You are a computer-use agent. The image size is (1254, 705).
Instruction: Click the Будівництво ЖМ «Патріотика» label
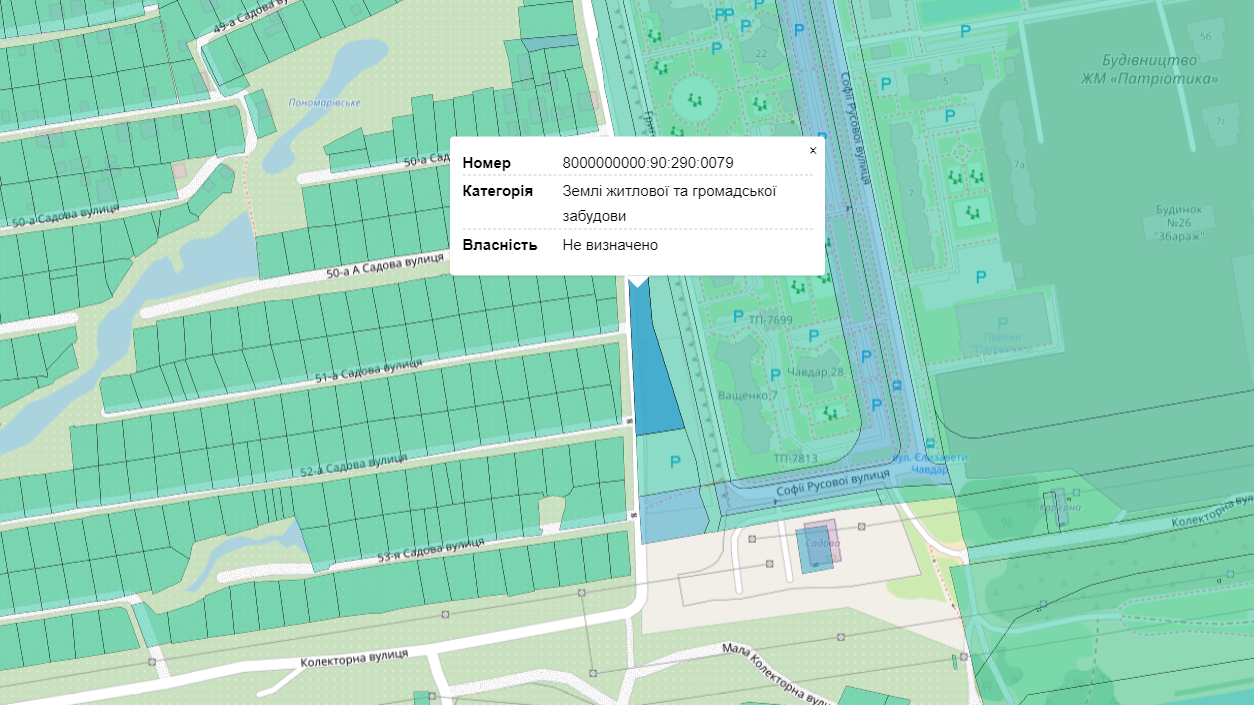tap(1149, 70)
